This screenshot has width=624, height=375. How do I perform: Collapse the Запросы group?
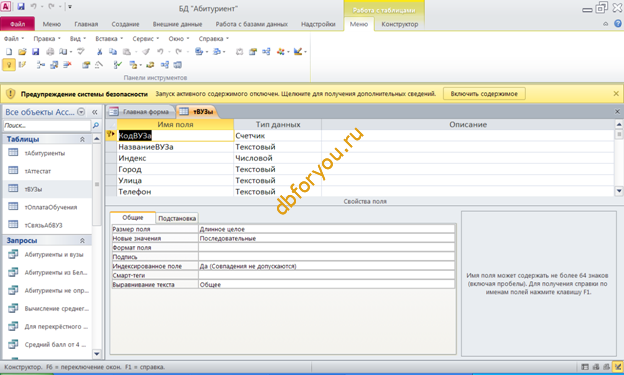(82, 240)
